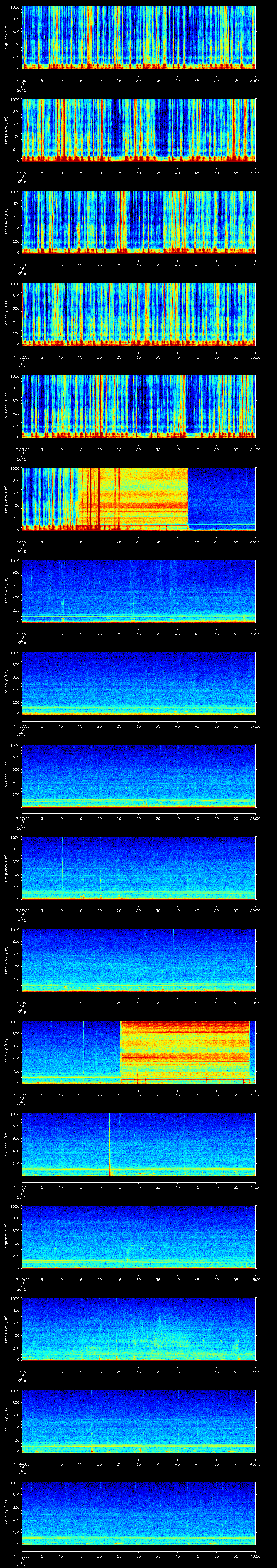Click the 40-second tick label under 17:39:00 panel
Image resolution: width=277 pixels, height=1568 pixels.
click(x=178, y=1003)
